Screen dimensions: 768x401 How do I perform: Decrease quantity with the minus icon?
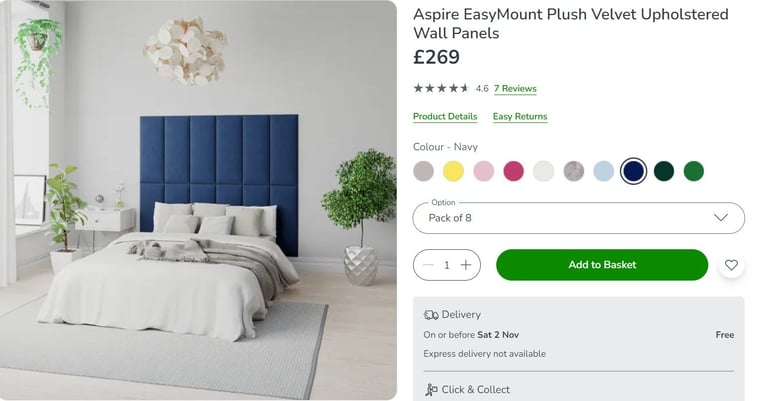tap(428, 265)
